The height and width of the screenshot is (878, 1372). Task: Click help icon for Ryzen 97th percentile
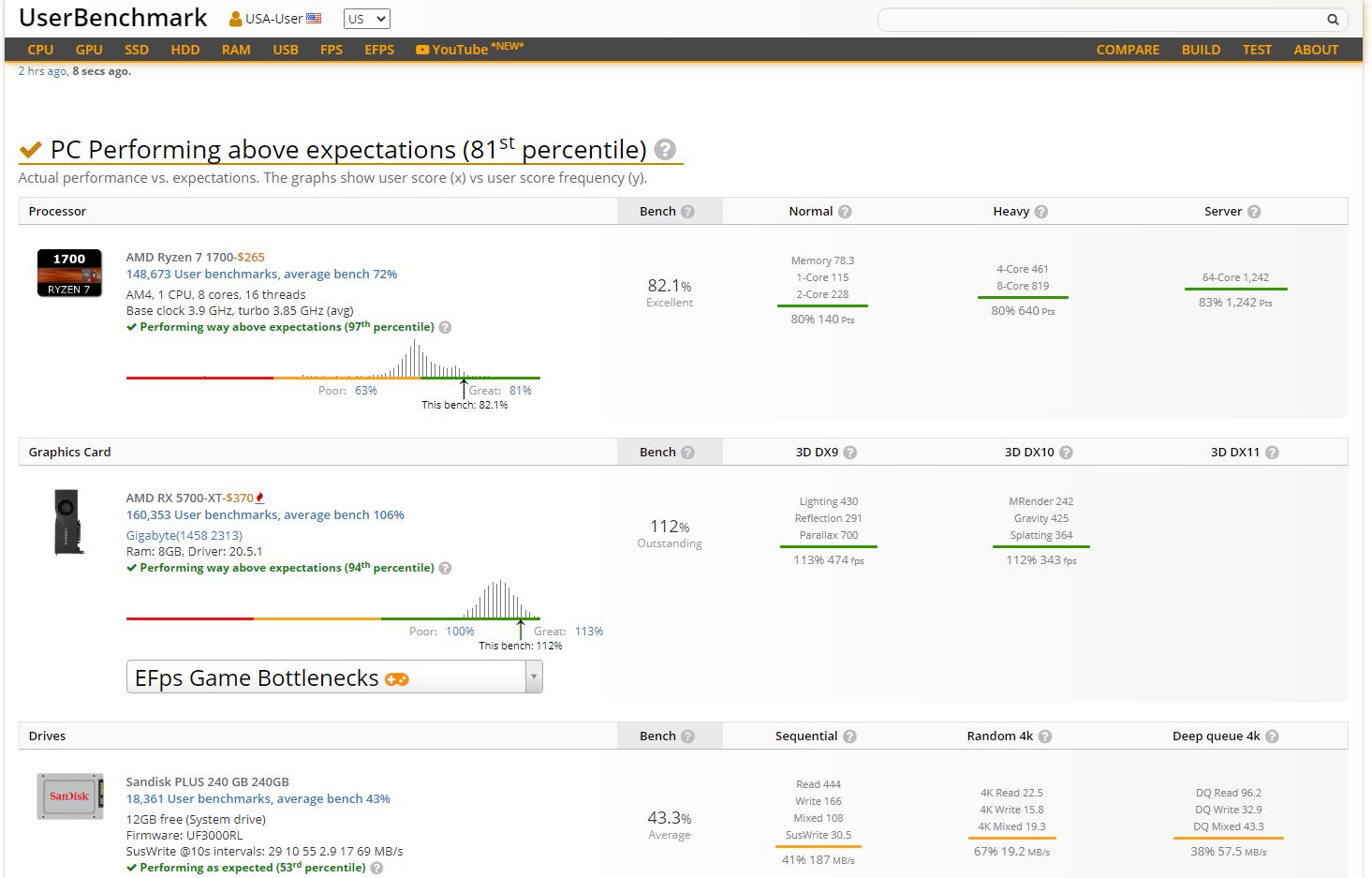pyautogui.click(x=446, y=327)
